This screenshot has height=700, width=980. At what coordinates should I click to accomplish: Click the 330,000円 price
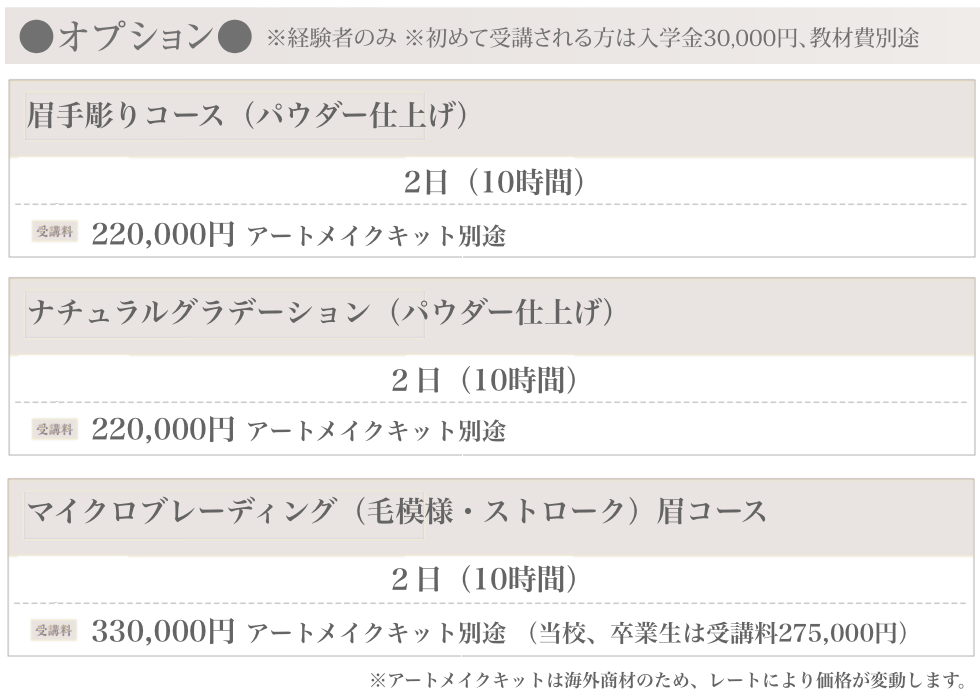tap(162, 631)
